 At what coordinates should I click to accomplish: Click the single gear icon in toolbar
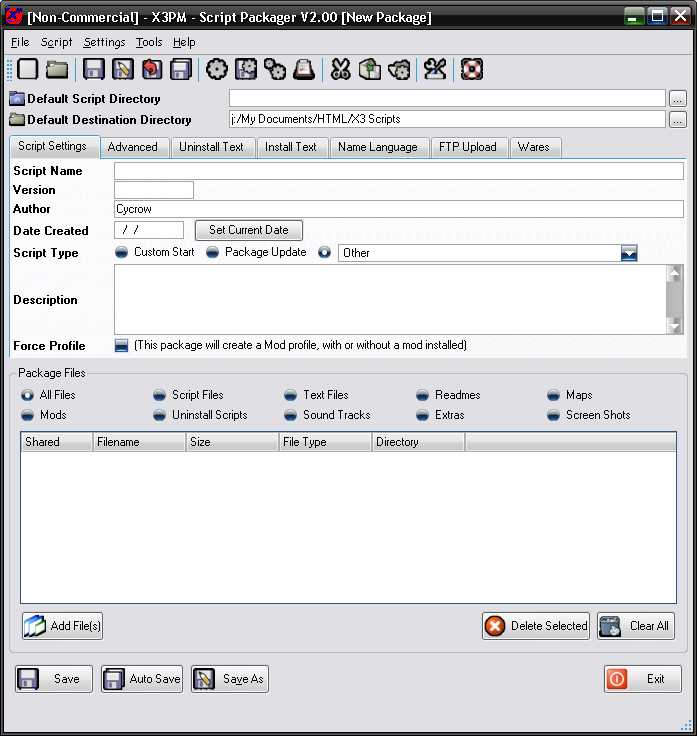[x=217, y=69]
